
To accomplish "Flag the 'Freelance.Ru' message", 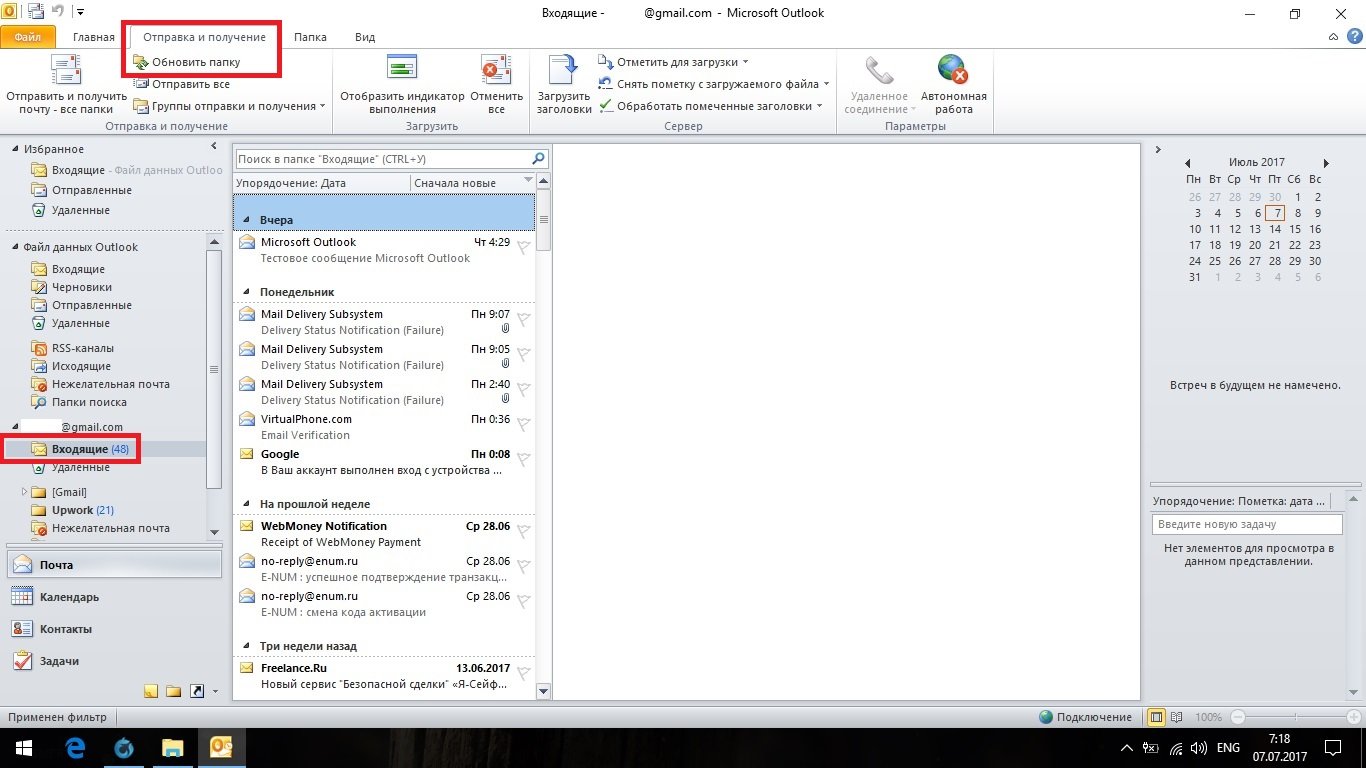I will point(523,675).
